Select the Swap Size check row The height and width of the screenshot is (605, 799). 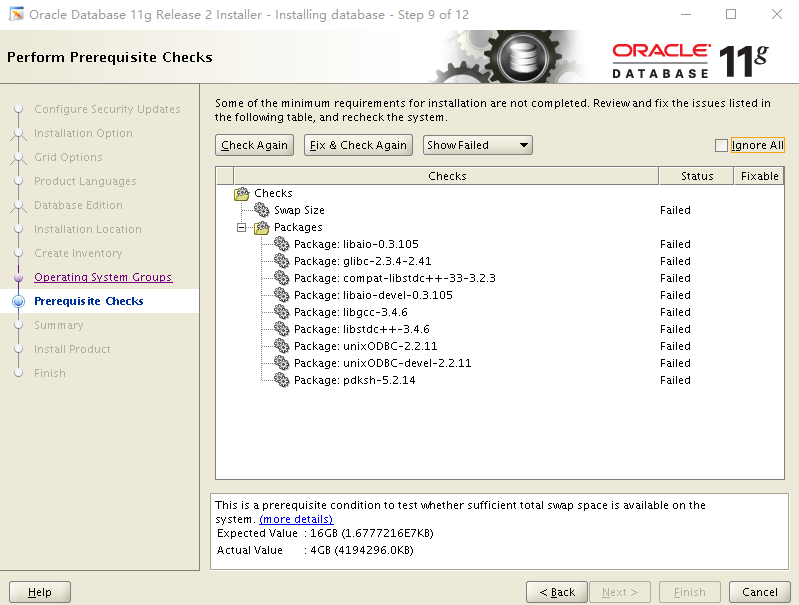[499, 210]
